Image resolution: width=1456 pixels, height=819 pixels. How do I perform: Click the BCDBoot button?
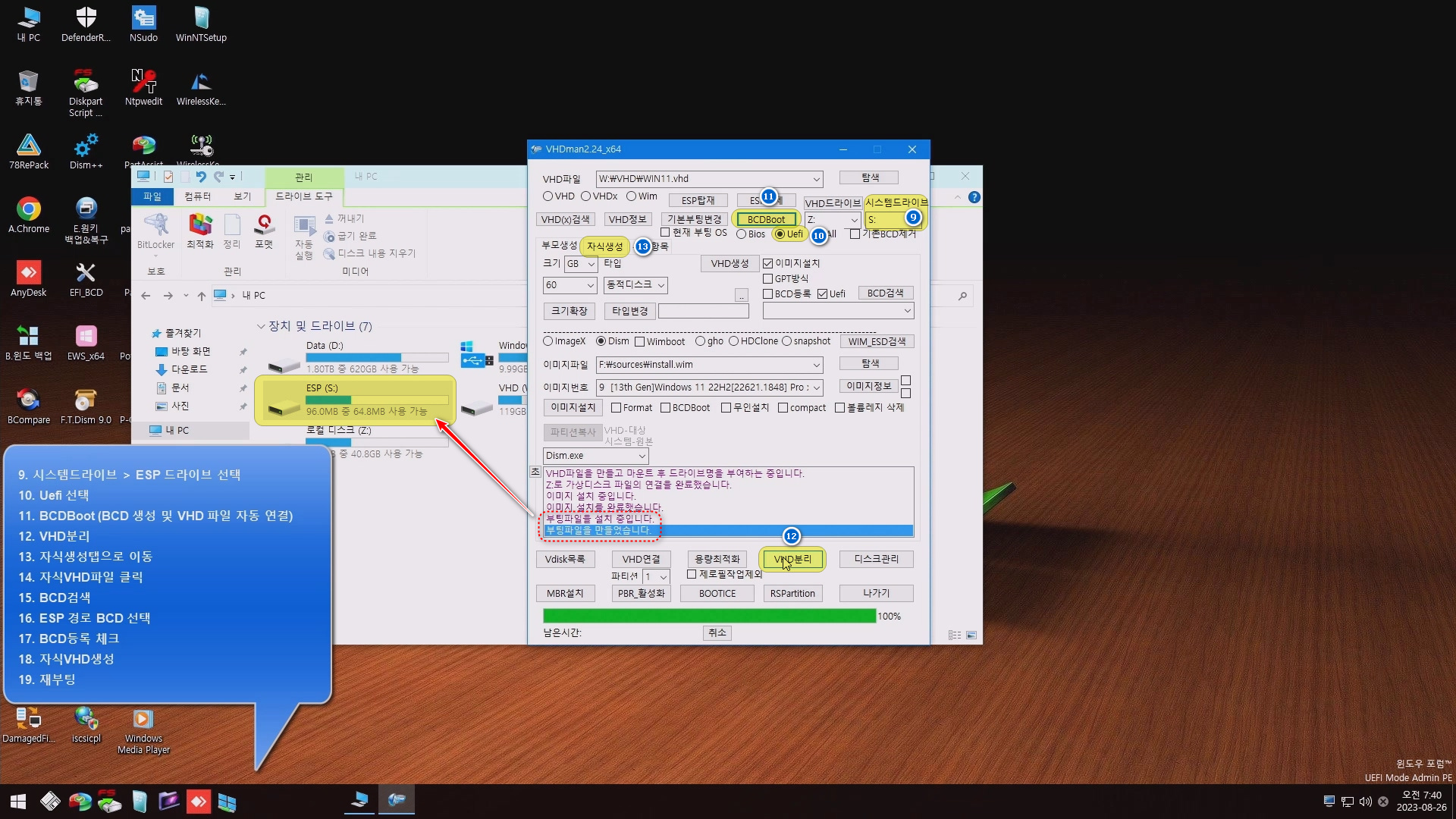point(766,220)
